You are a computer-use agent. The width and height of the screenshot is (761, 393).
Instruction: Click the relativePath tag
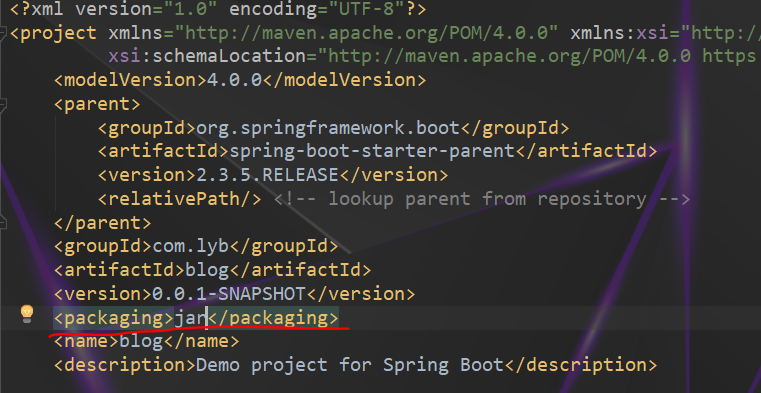(180, 198)
